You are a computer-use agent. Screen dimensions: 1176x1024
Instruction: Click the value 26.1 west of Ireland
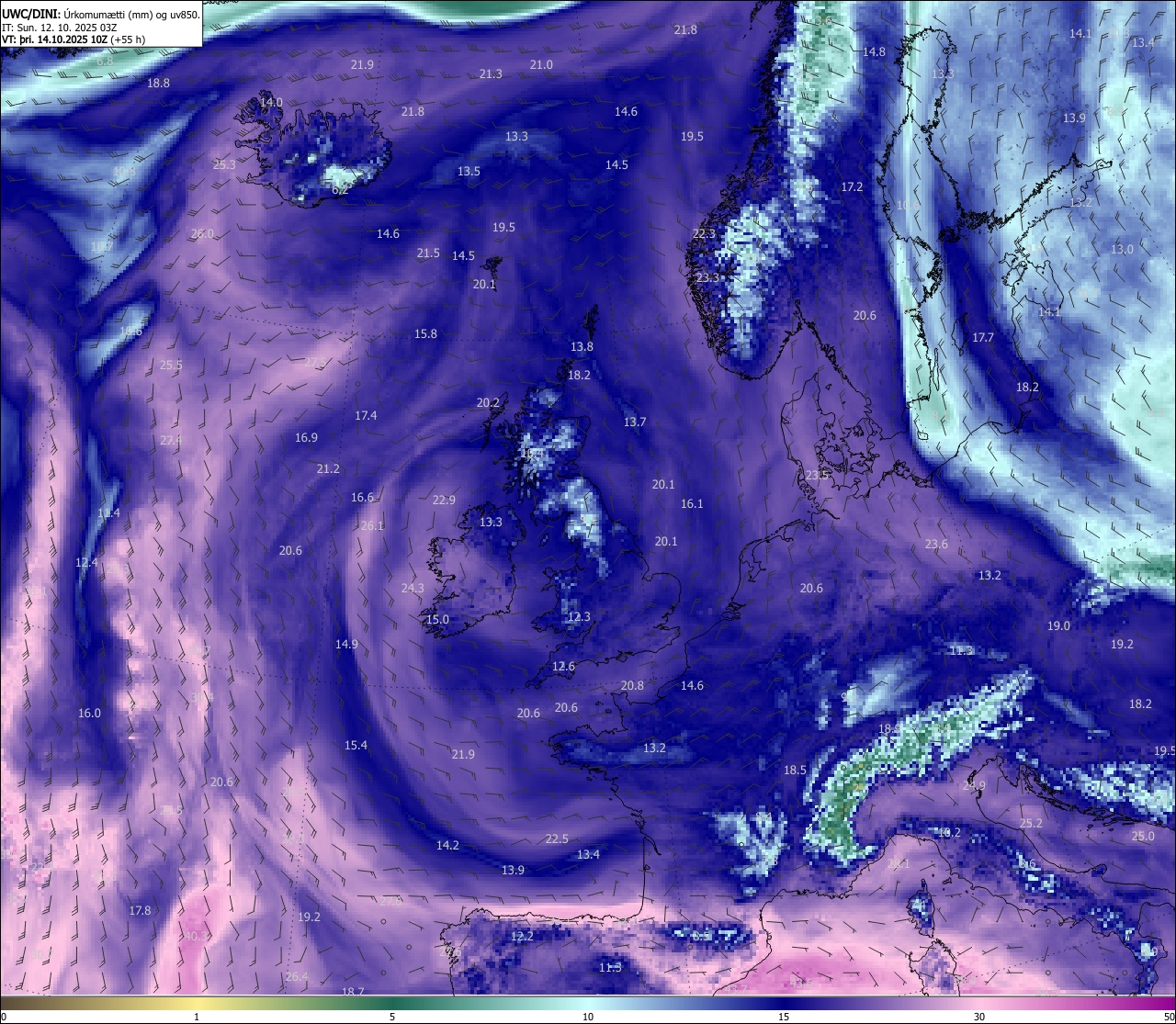pyautogui.click(x=372, y=525)
